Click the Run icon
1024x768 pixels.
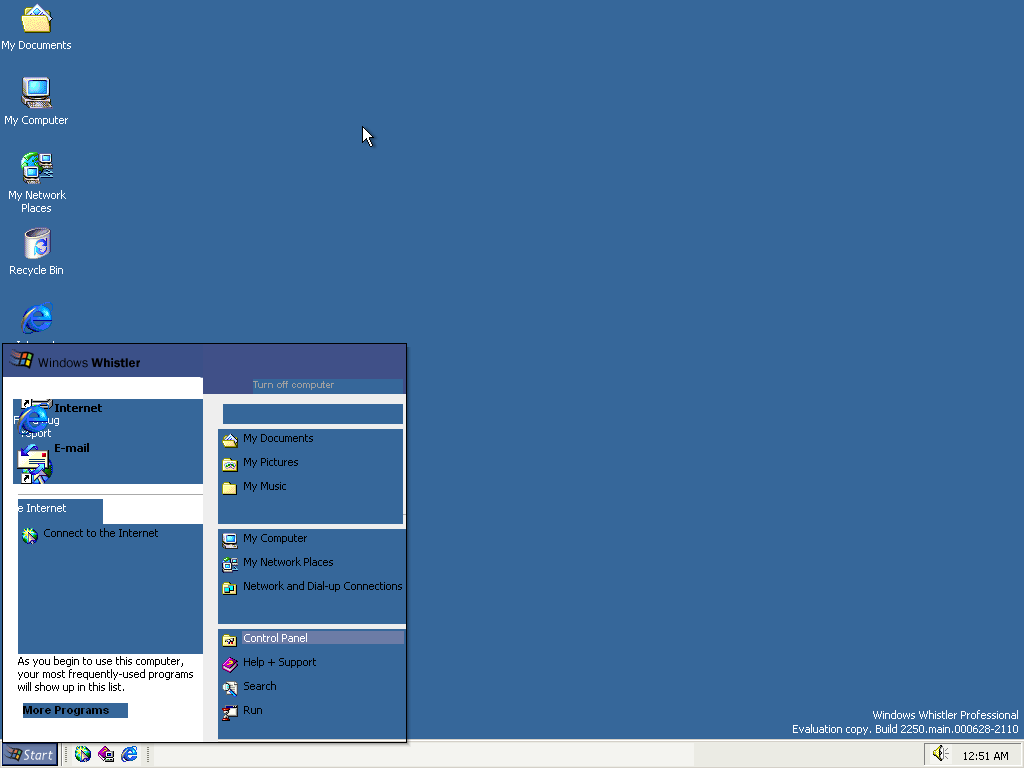coord(230,712)
